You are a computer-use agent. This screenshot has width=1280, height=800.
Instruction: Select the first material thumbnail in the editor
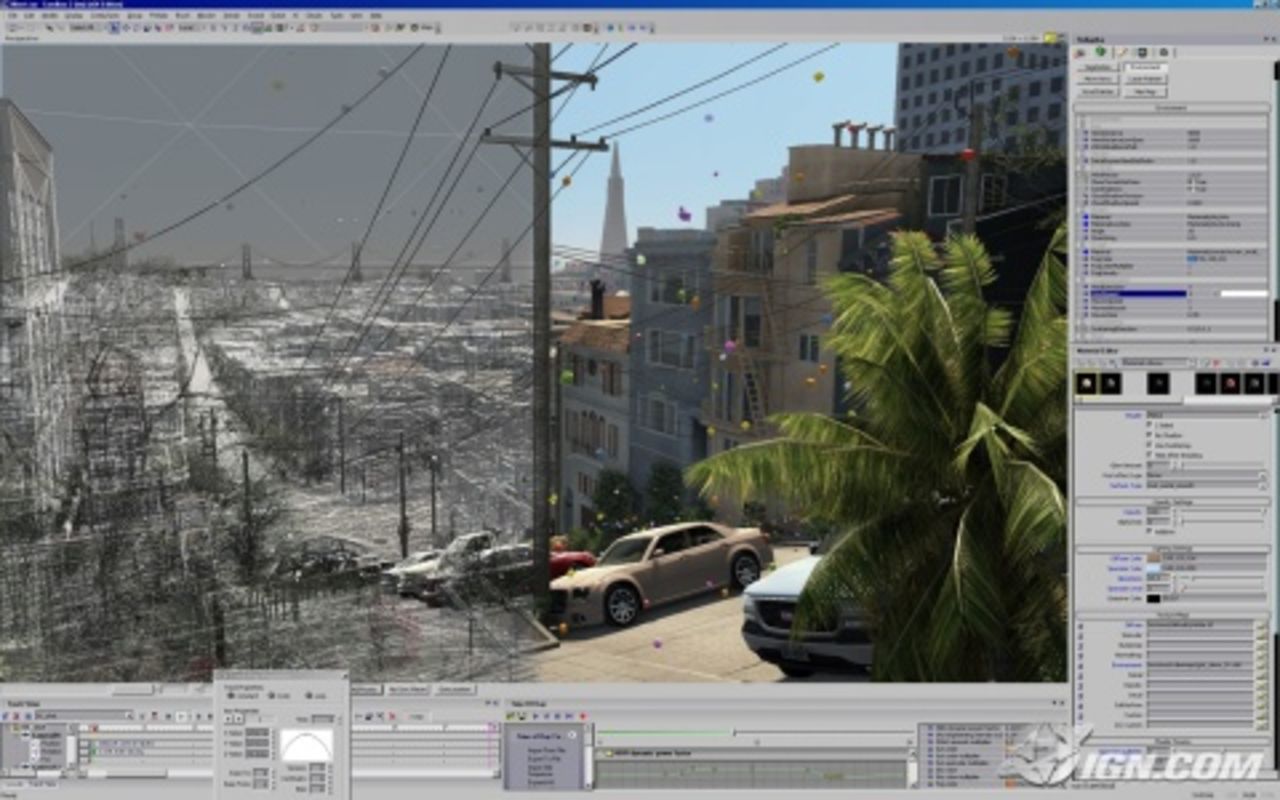[1085, 384]
